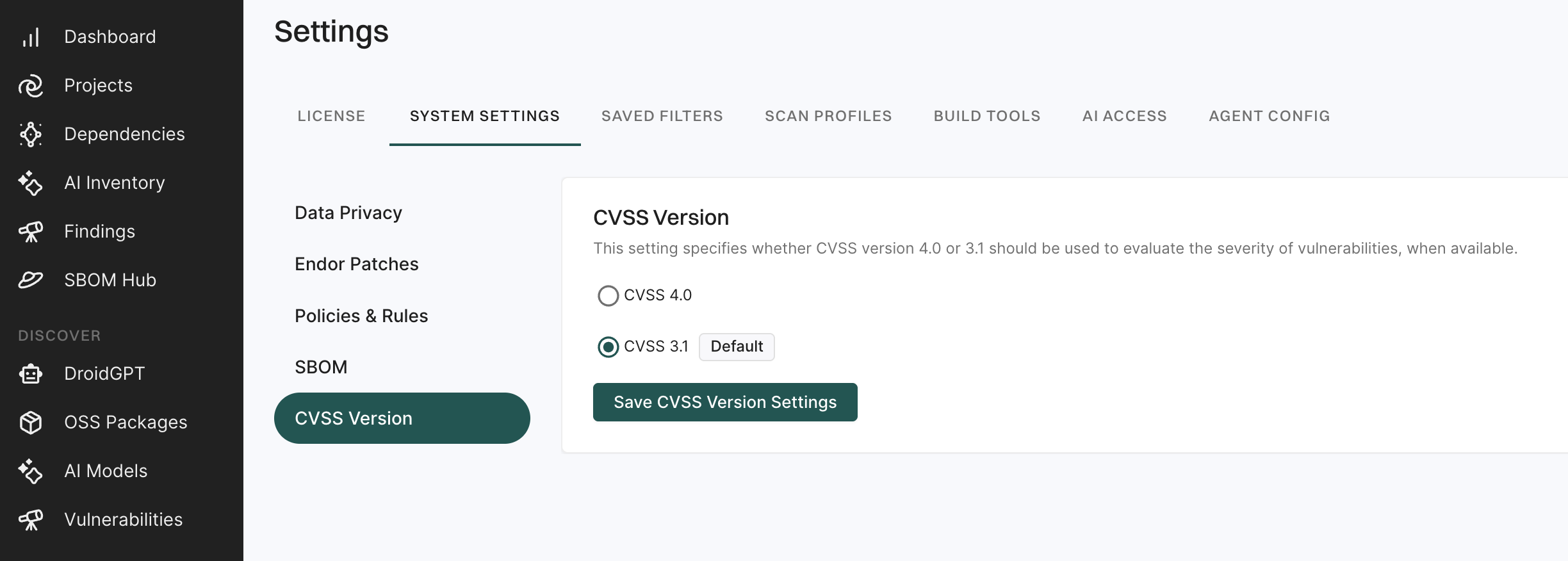The image size is (1568, 561).
Task: Open SBOM Hub from the sidebar
Action: click(110, 280)
